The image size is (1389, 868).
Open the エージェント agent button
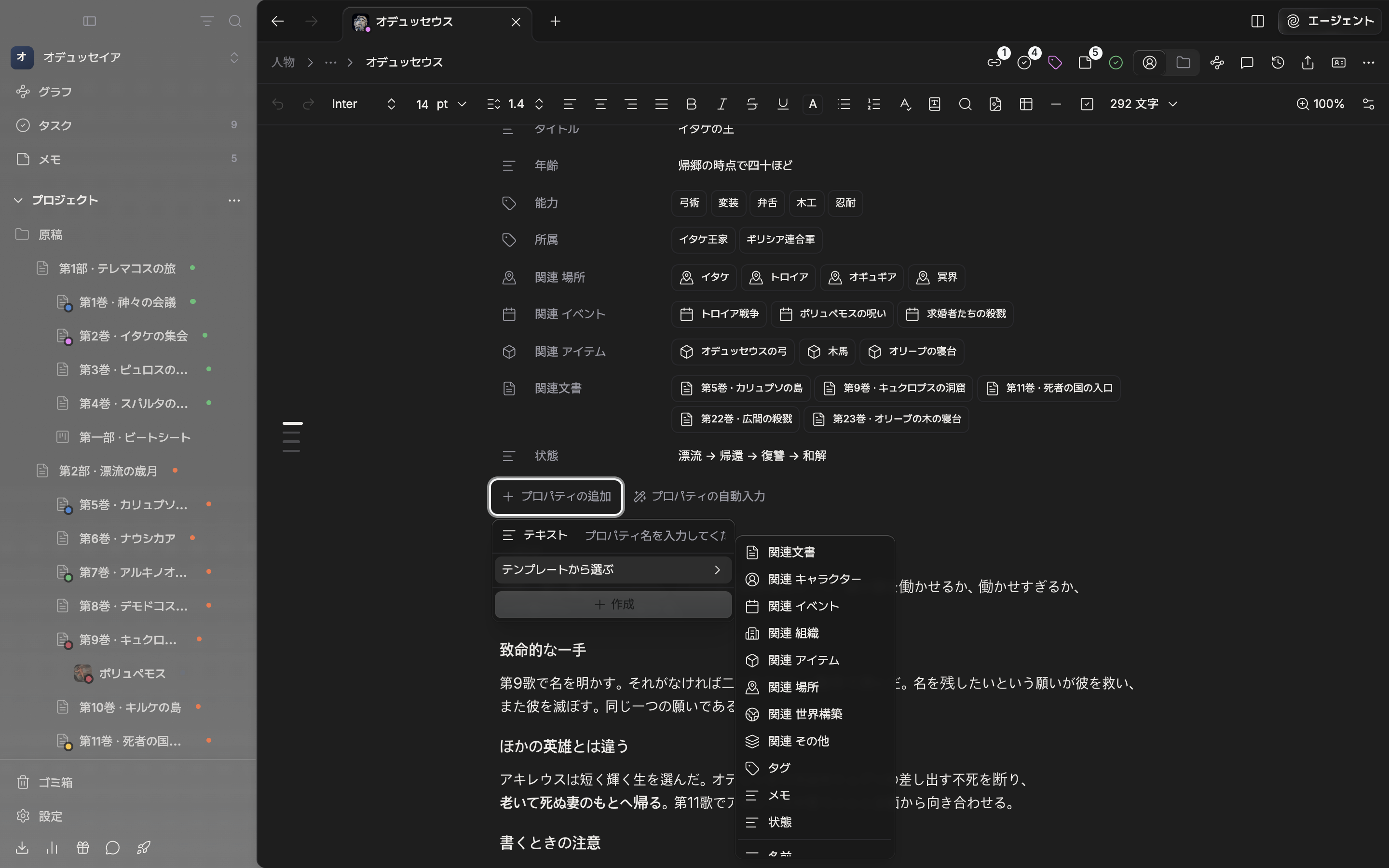point(1329,21)
